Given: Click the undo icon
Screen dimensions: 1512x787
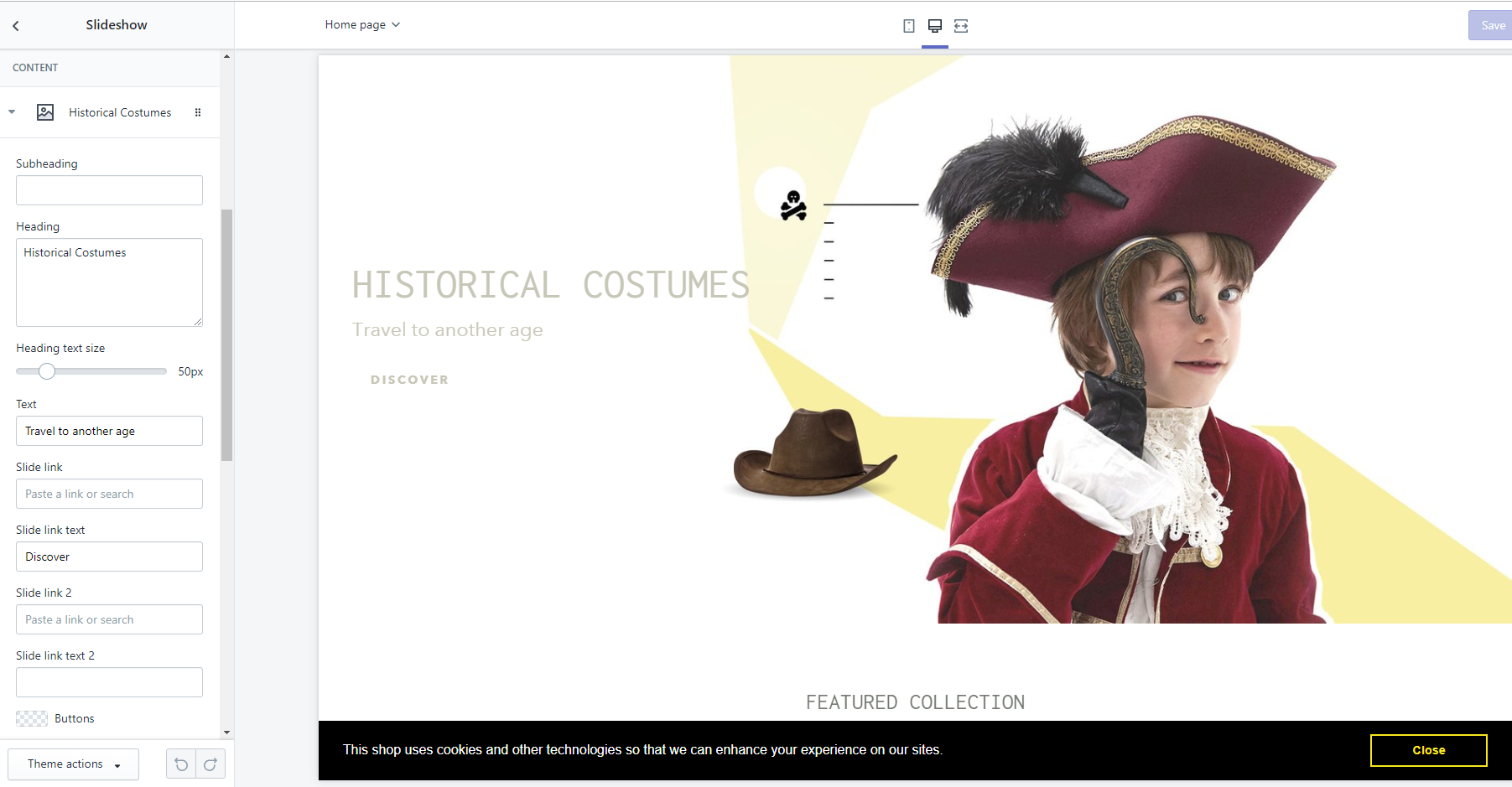Looking at the screenshot, I should pyautogui.click(x=181, y=764).
